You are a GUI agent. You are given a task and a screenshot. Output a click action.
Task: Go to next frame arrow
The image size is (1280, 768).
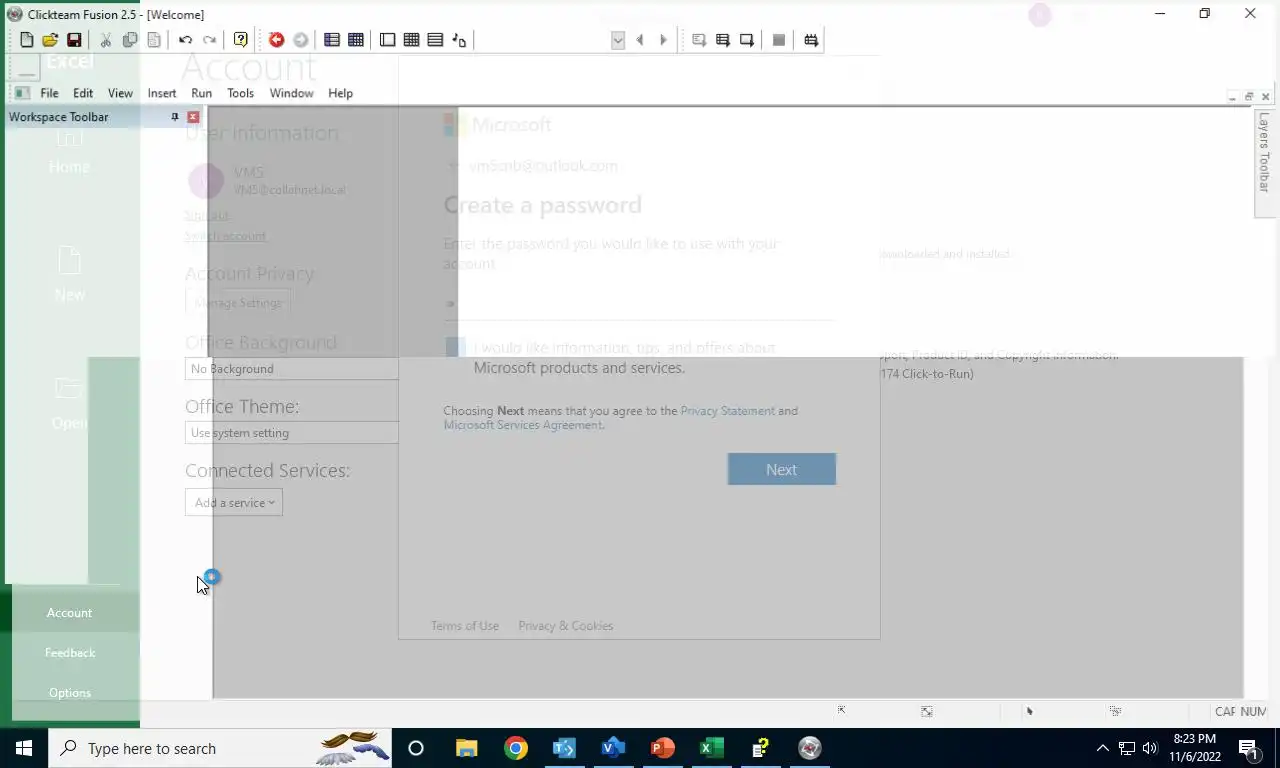click(x=663, y=40)
